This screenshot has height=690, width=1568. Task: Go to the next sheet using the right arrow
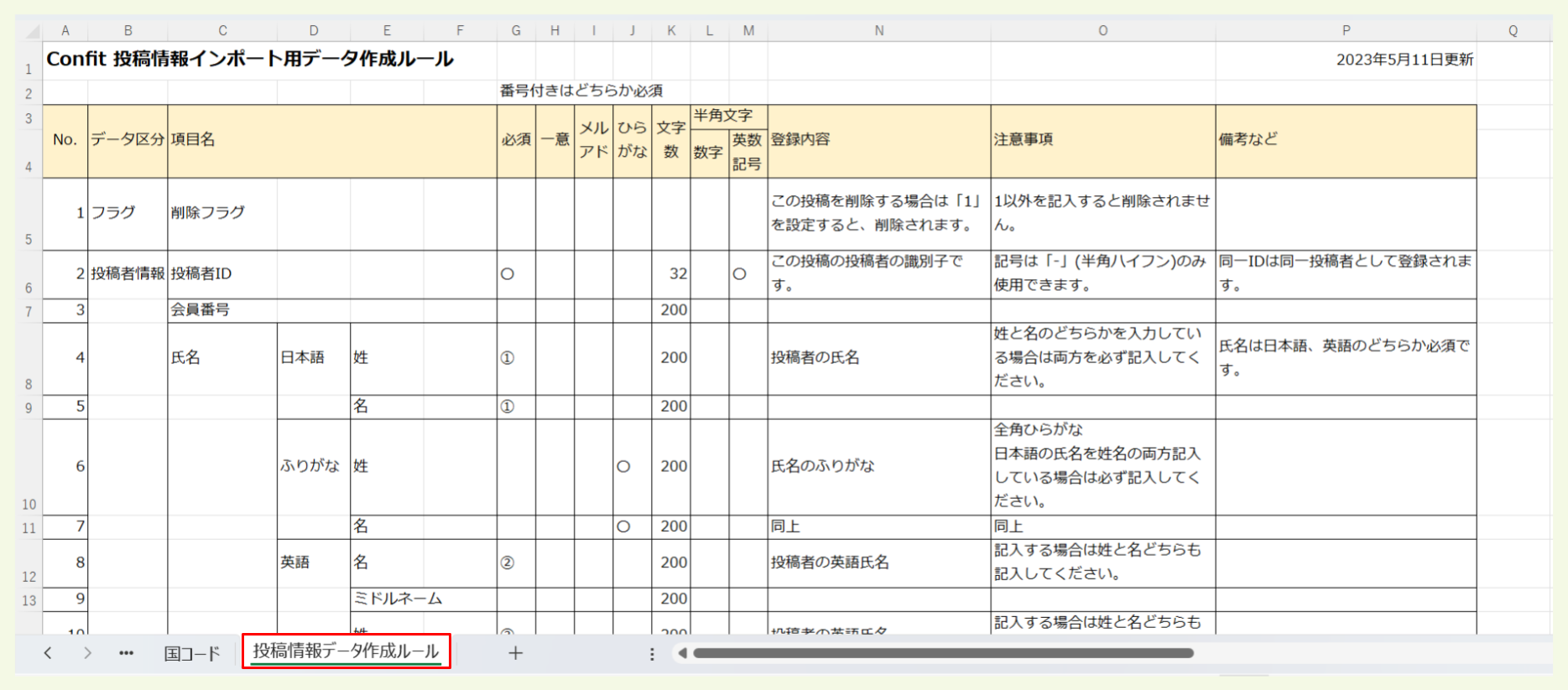coord(87,653)
